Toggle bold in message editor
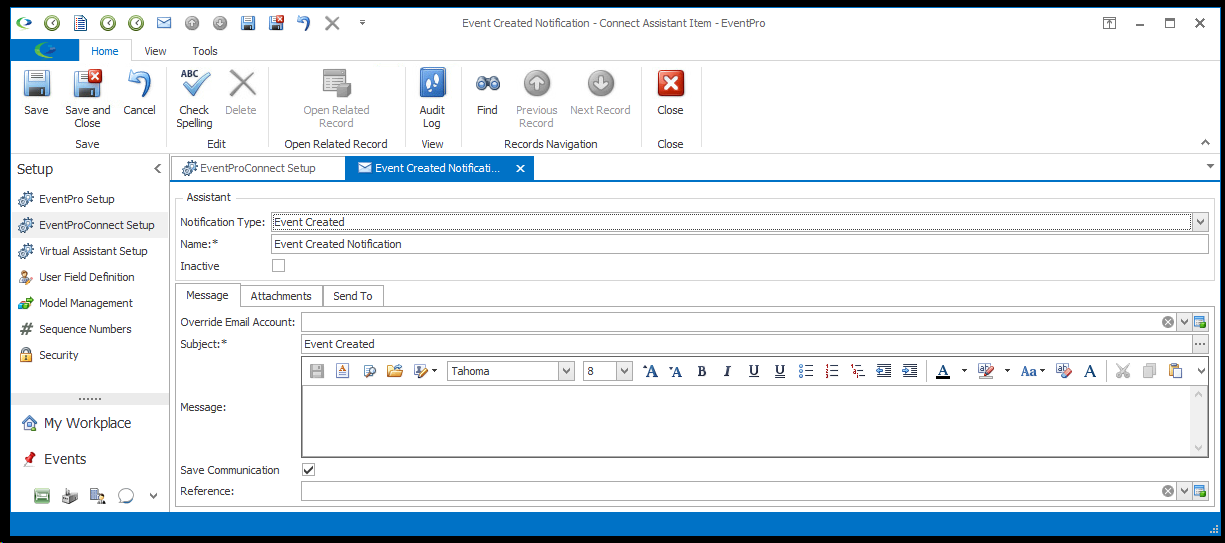 pos(702,371)
